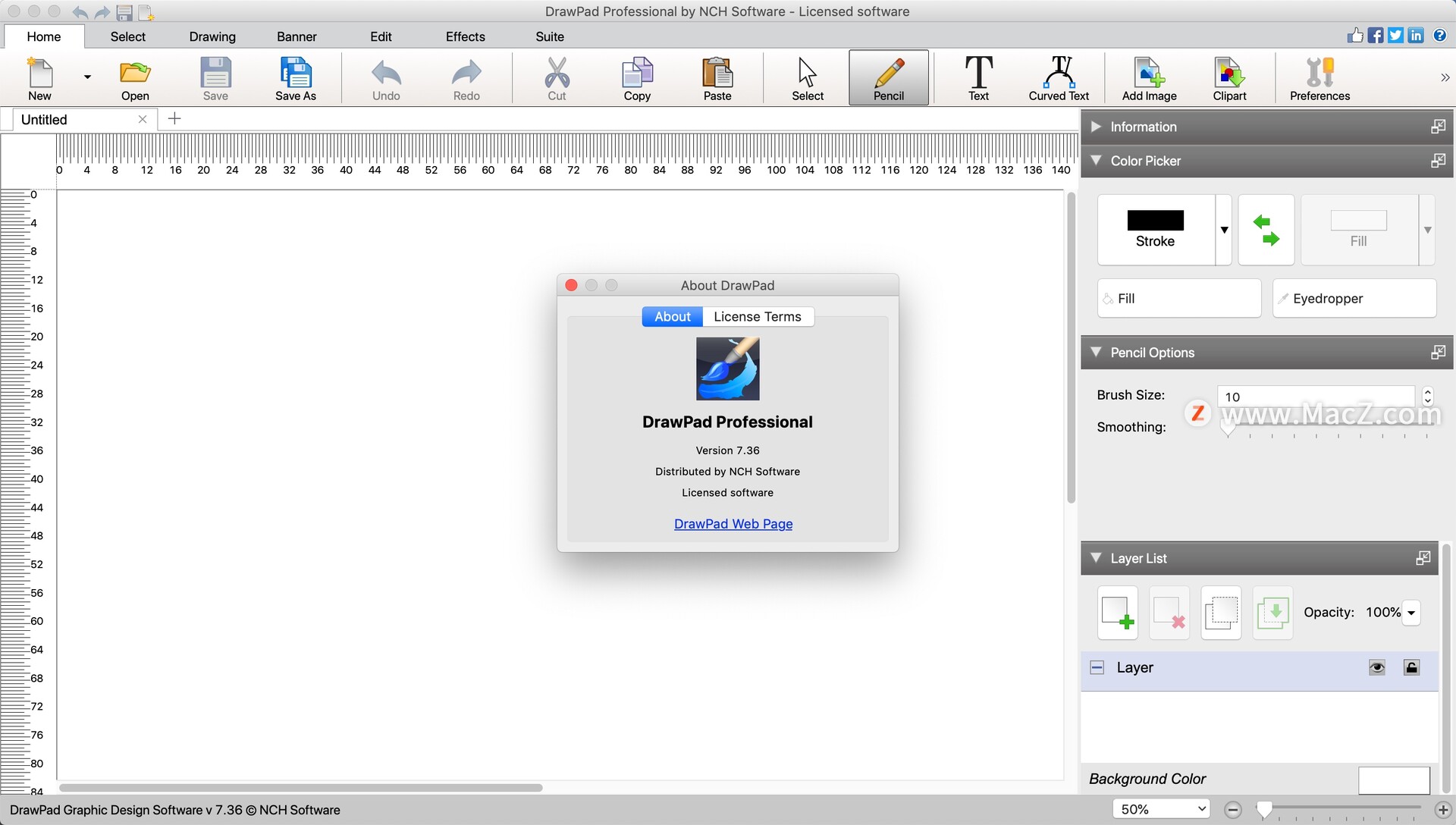Open the Add Image tool
Viewport: 1456px width, 825px height.
click(x=1149, y=77)
